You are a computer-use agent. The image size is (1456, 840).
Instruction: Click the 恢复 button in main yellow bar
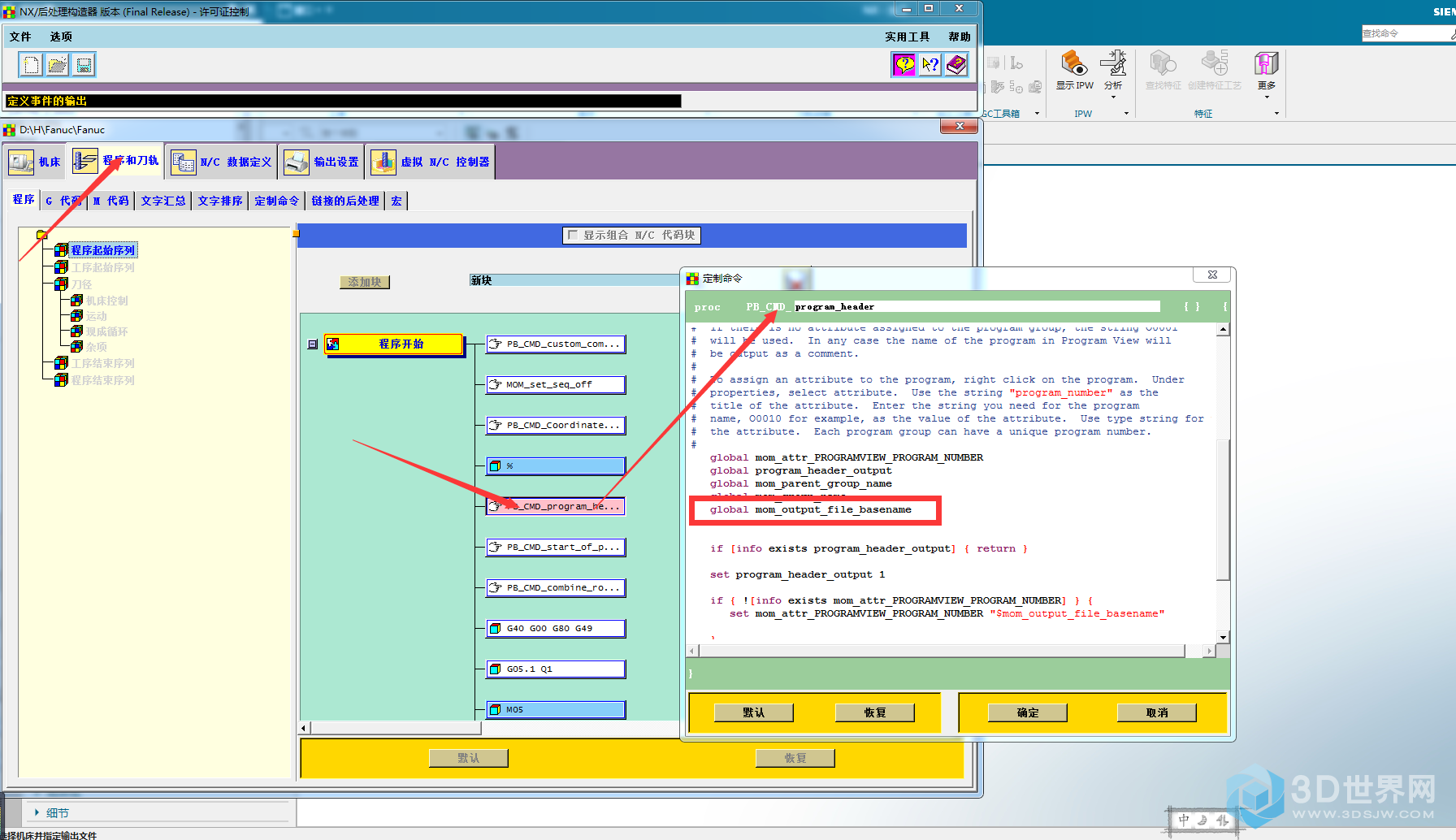click(795, 758)
